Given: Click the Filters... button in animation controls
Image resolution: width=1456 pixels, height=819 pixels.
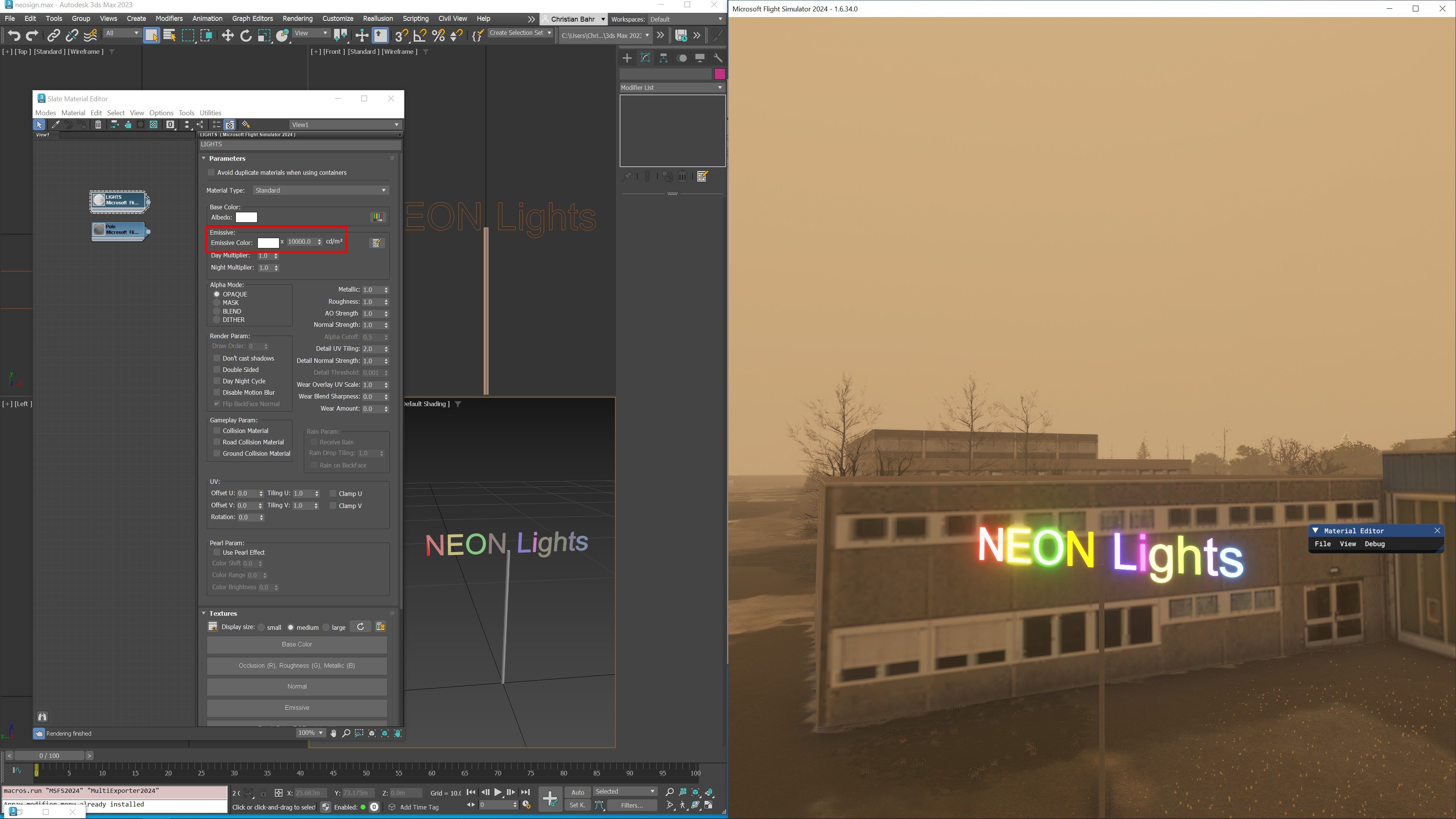Looking at the screenshot, I should (631, 805).
